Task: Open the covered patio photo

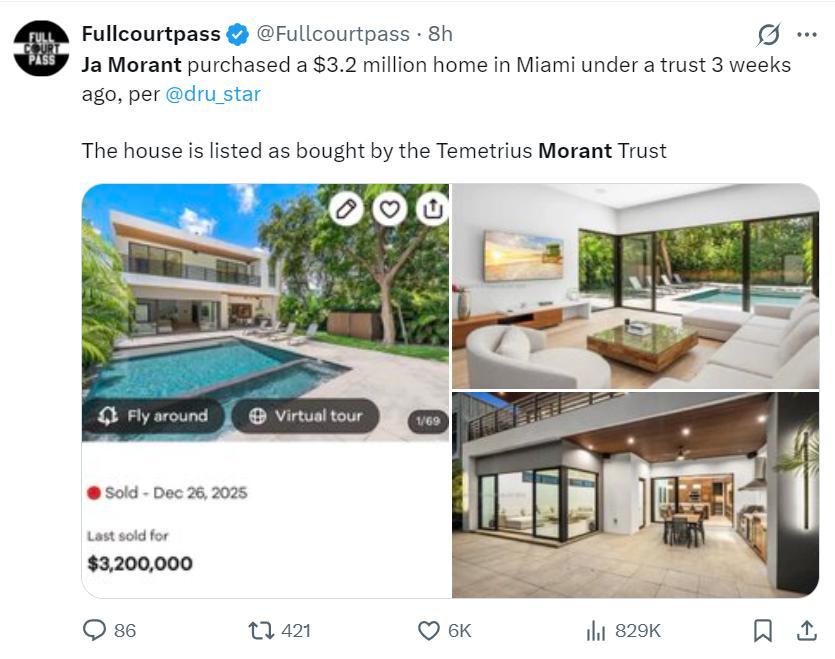Action: pos(635,494)
